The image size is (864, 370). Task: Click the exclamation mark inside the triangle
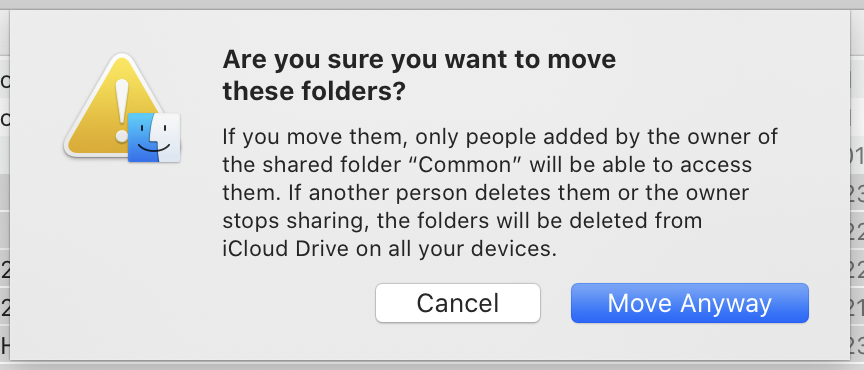[x=121, y=108]
